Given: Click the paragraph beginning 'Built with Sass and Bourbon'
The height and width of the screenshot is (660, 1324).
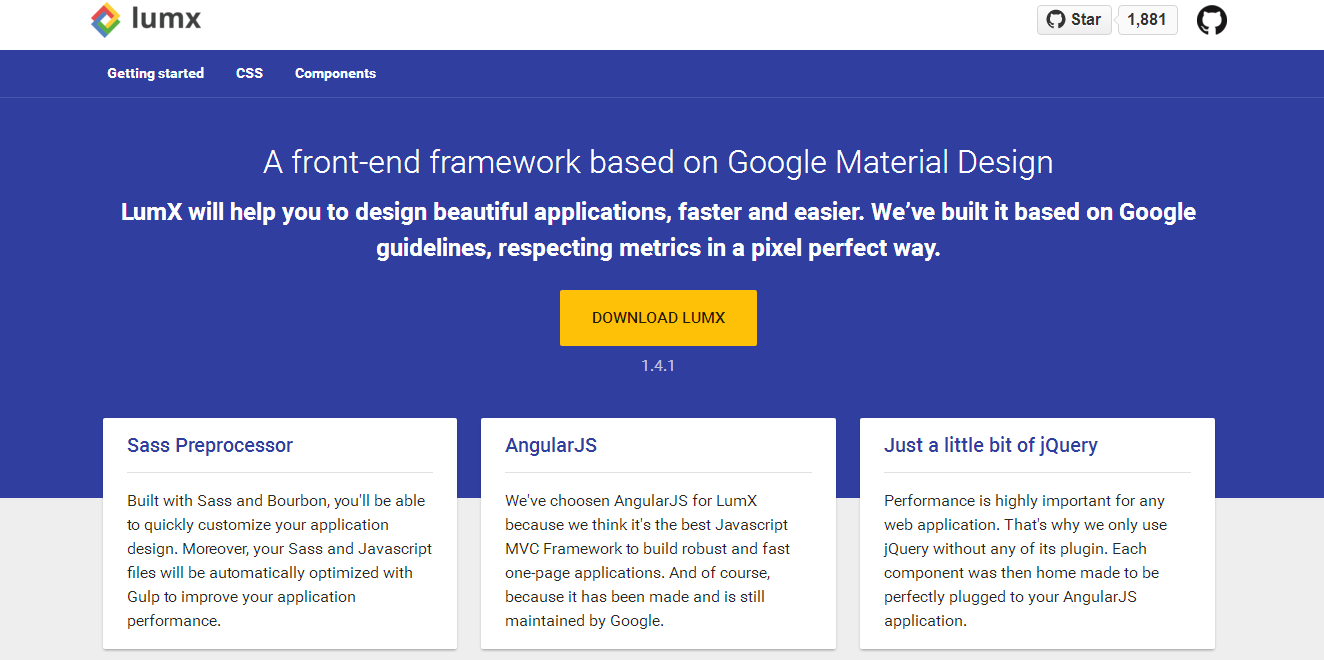Looking at the screenshot, I should click(280, 560).
